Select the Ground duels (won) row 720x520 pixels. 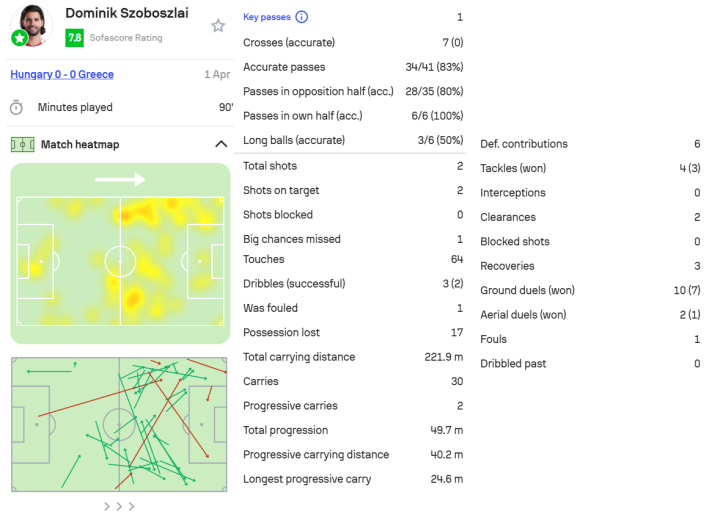[x=590, y=290]
